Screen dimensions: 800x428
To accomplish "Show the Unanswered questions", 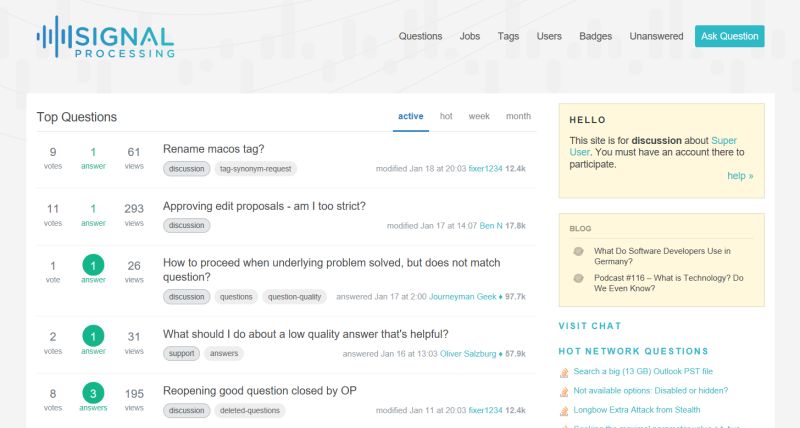I will click(x=656, y=36).
